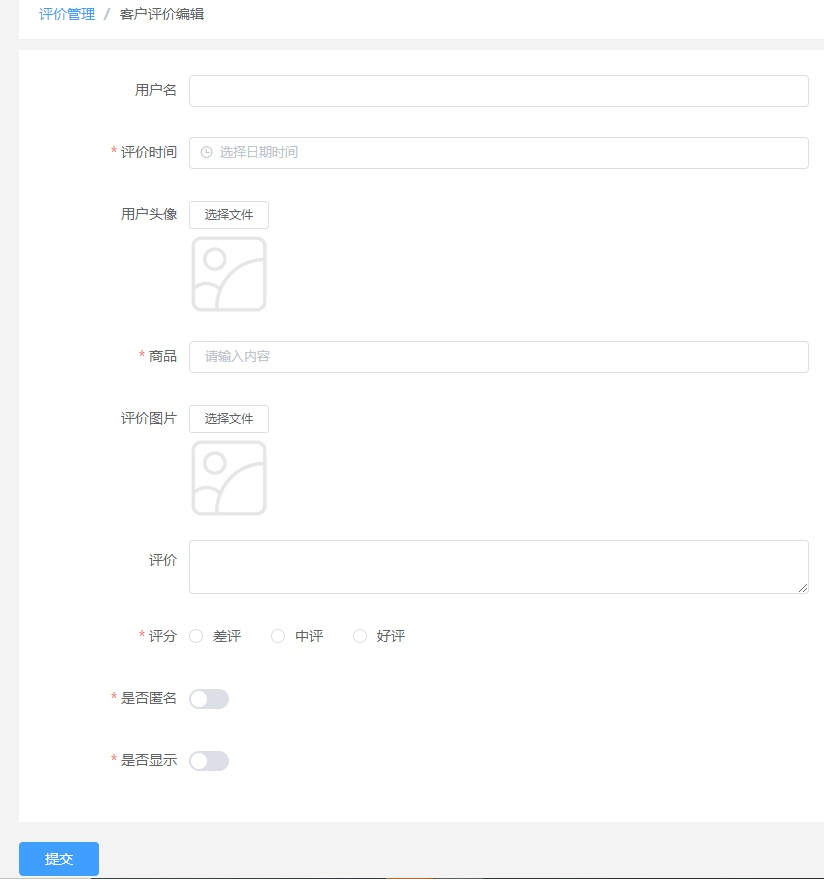Focus the 商品 input field
This screenshot has width=825, height=880.
click(x=498, y=357)
